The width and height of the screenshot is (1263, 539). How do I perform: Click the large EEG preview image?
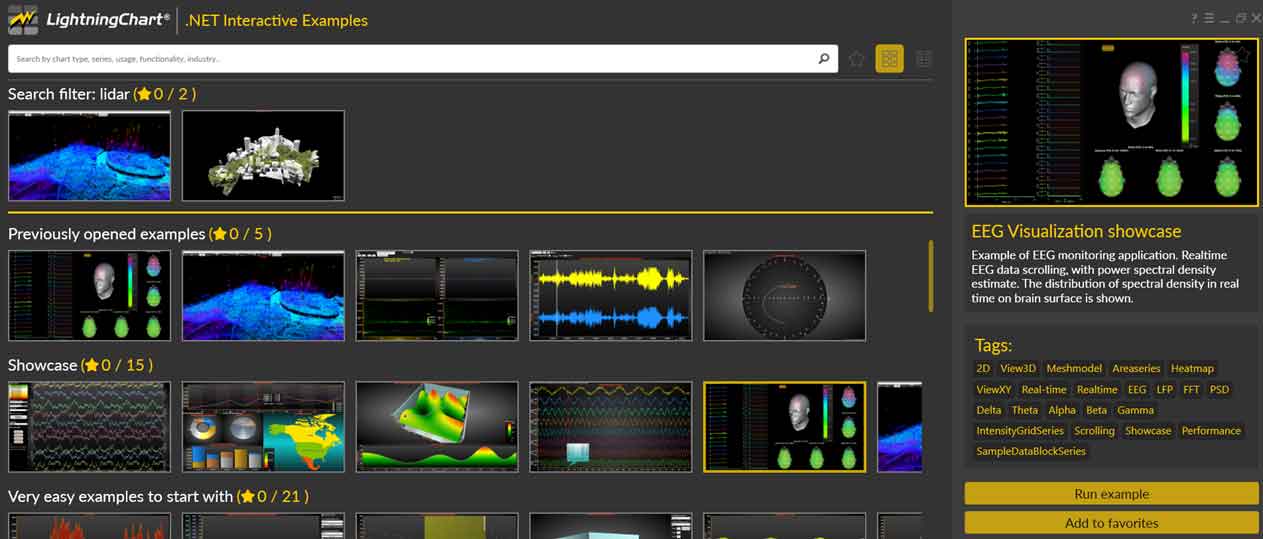pyautogui.click(x=1111, y=122)
